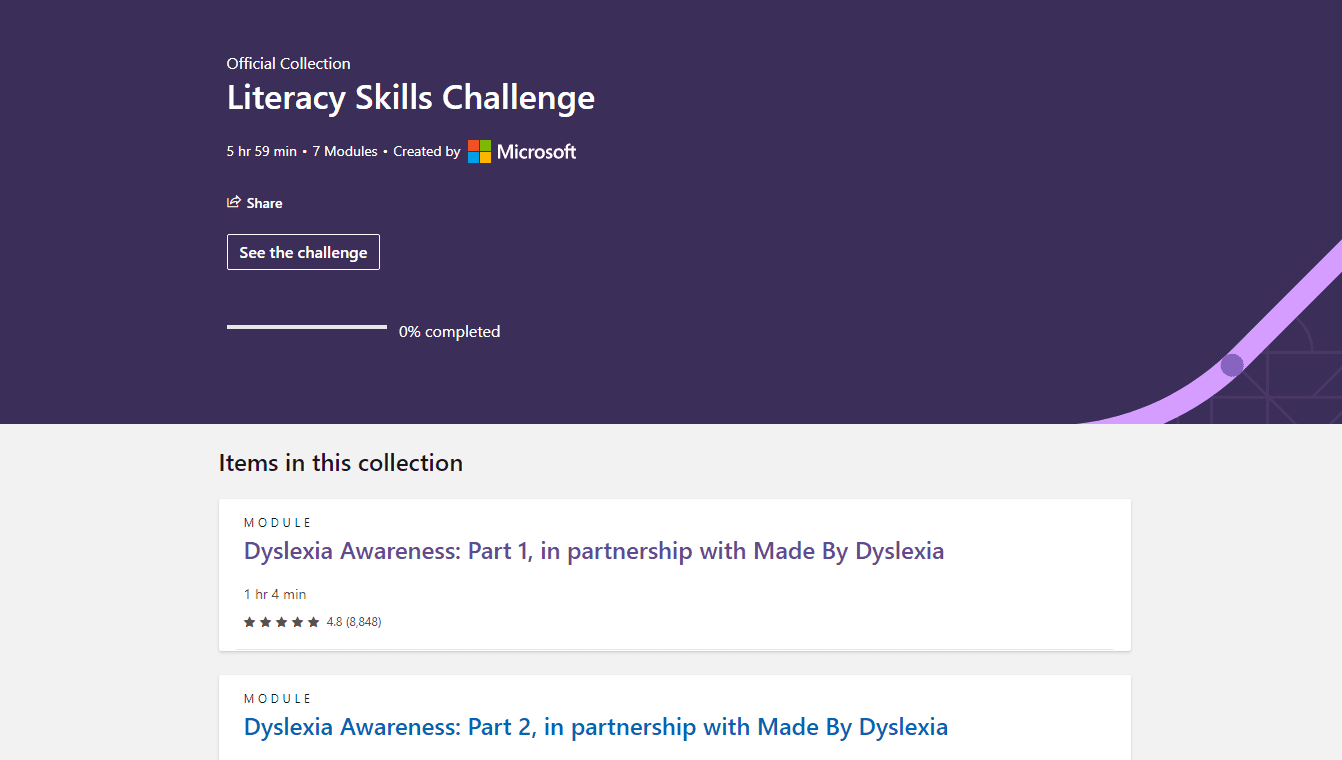This screenshot has width=1342, height=760.
Task: Open Dyslexia Awareness: Part 1 module
Action: 594,551
